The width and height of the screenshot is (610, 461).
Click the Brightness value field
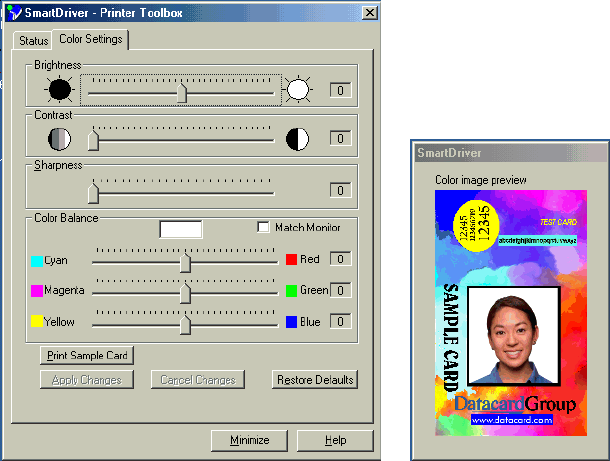340,90
